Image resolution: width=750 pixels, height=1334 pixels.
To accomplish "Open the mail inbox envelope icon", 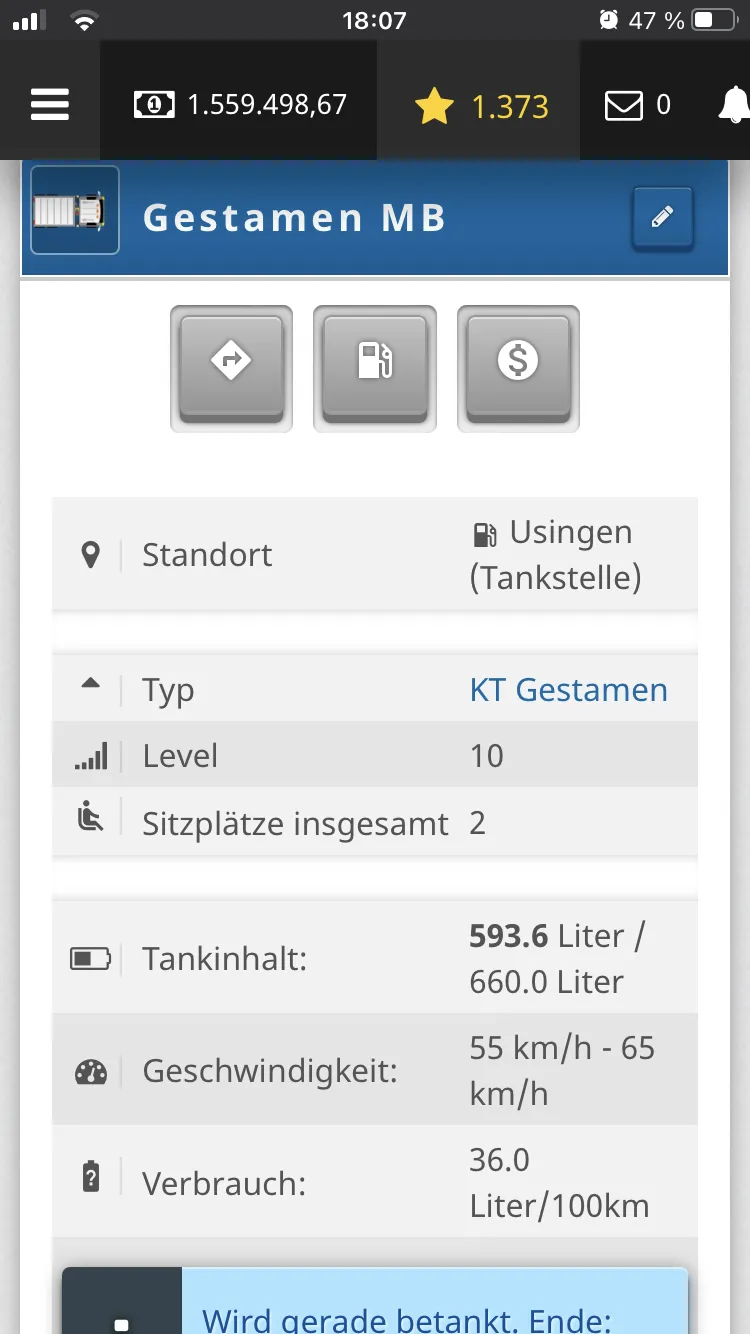I will pyautogui.click(x=624, y=105).
